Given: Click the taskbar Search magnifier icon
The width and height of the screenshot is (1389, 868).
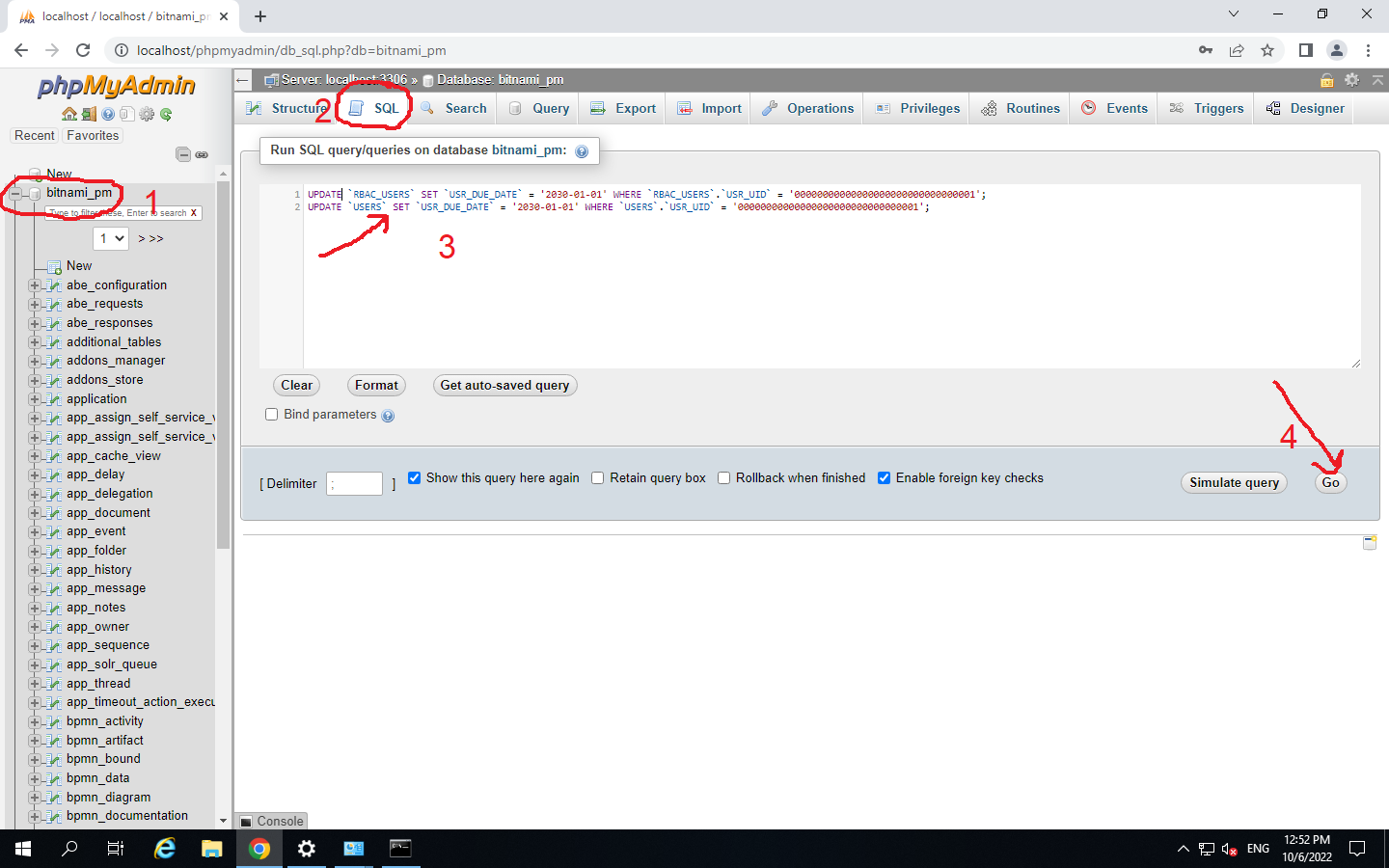Looking at the screenshot, I should click(69, 849).
